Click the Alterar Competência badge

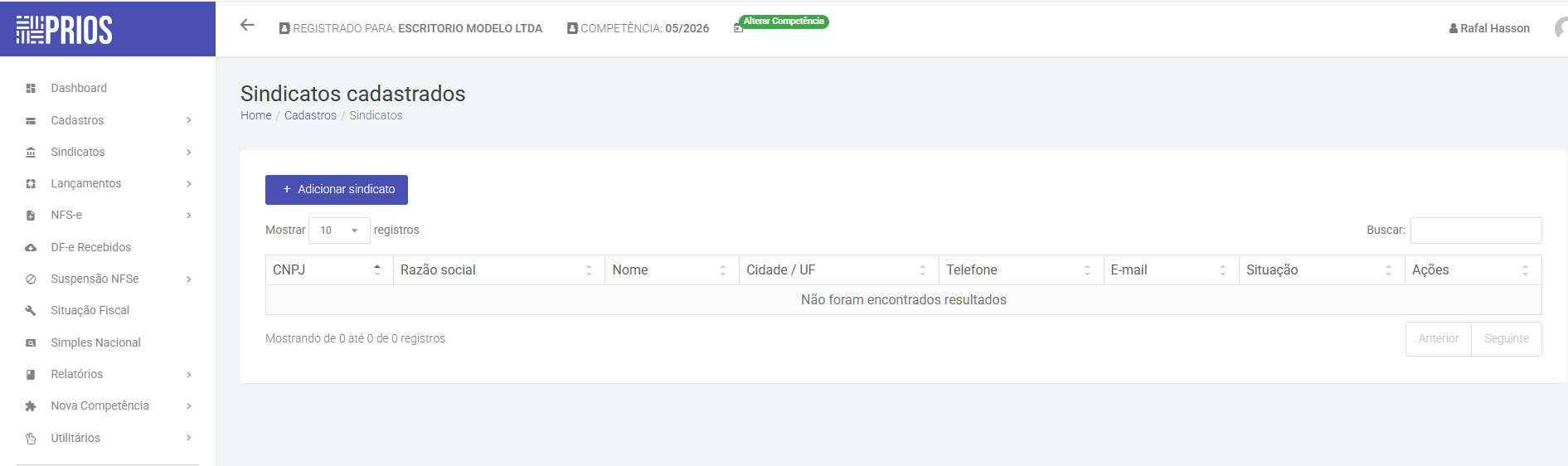click(x=784, y=22)
